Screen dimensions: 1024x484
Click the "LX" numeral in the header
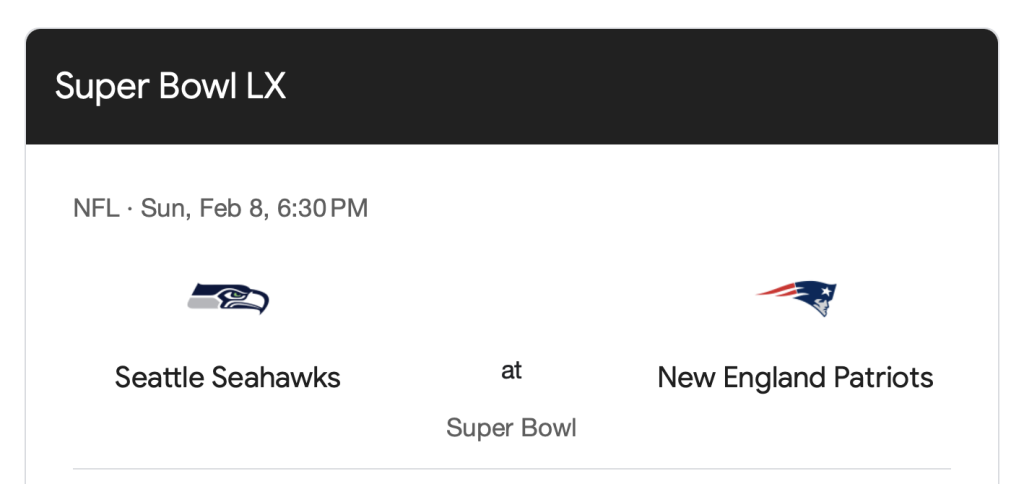tap(265, 86)
